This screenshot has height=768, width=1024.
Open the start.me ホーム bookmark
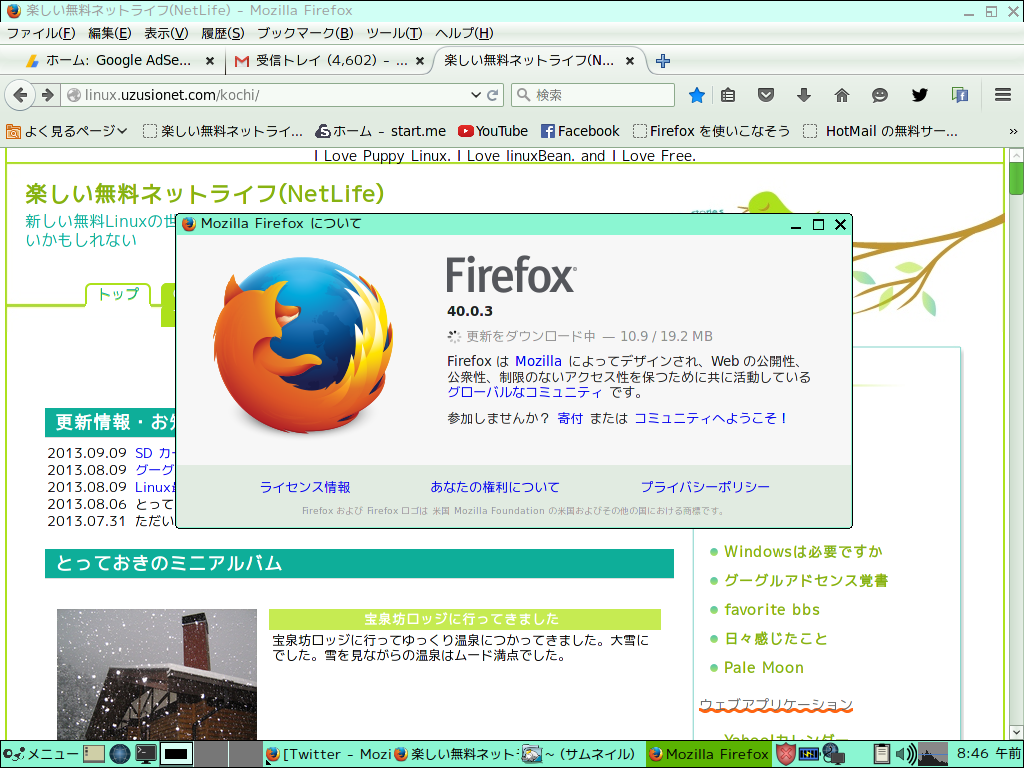(381, 131)
